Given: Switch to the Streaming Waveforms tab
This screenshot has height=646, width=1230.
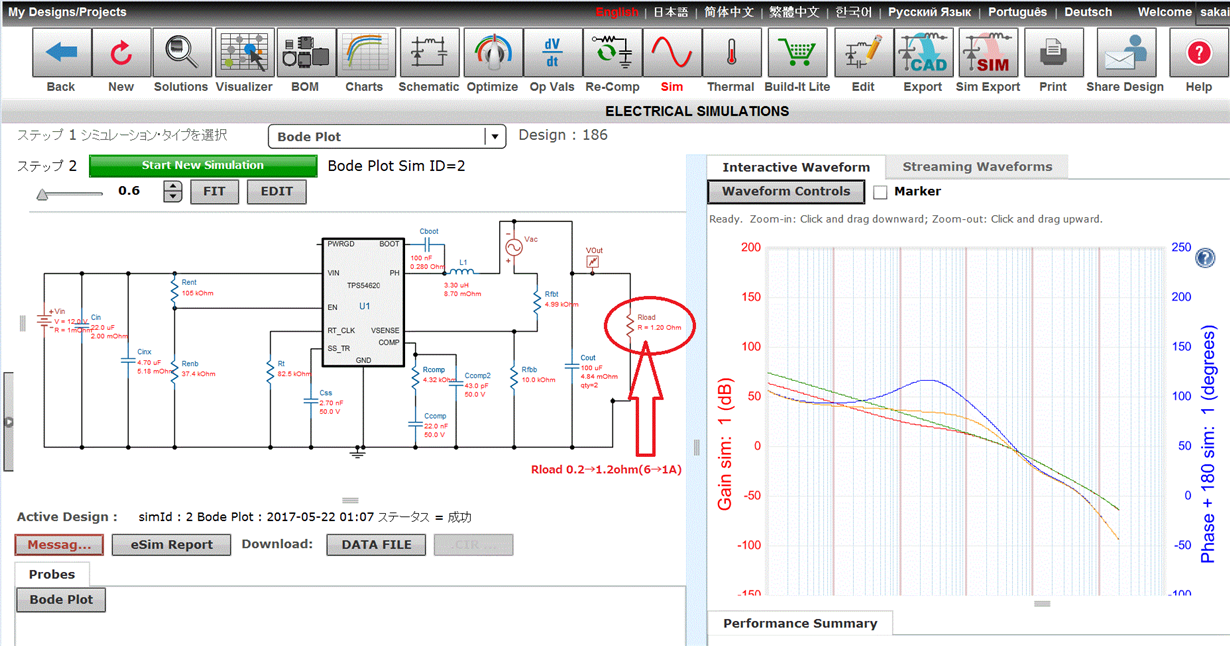Looking at the screenshot, I should (975, 167).
